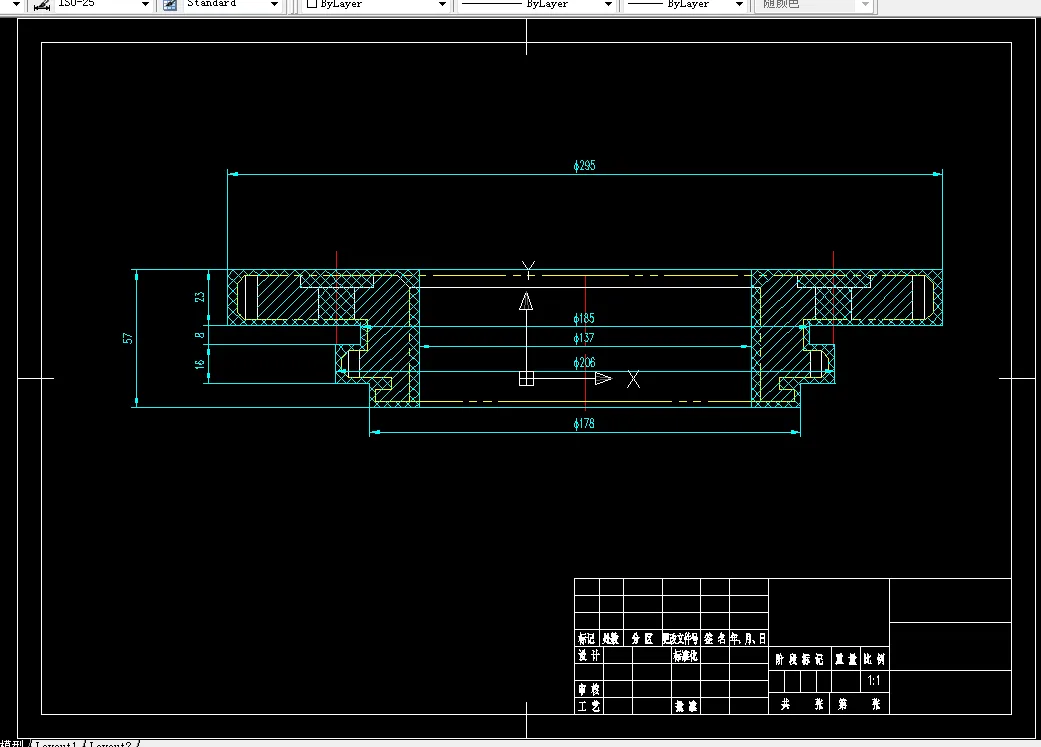Click the UCS Y axis arrowhead
This screenshot has width=1041, height=747.
526,301
